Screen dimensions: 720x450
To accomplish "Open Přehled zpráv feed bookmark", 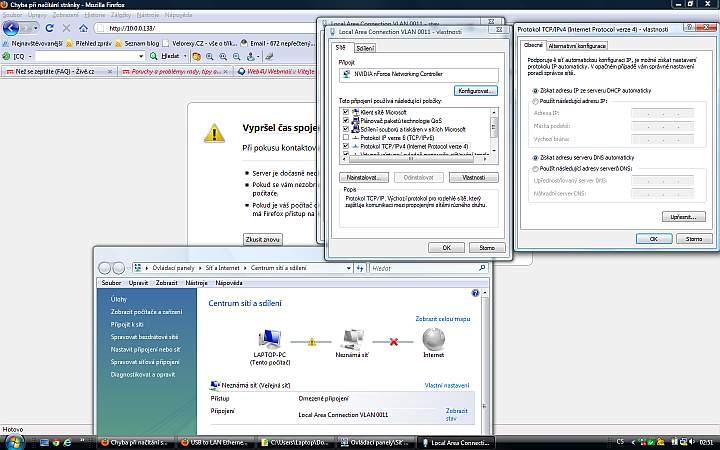I will coord(89,43).
